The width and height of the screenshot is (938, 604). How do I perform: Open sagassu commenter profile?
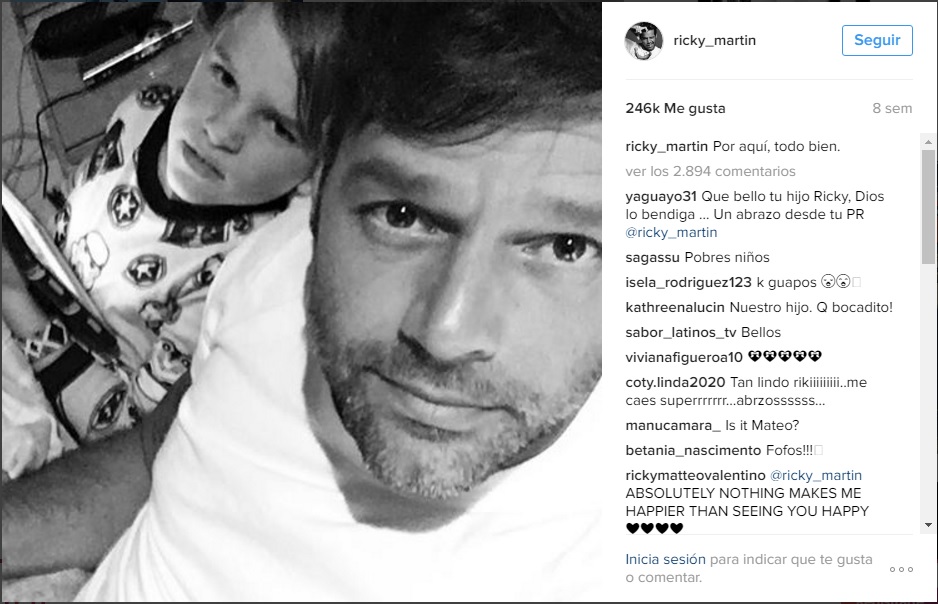(x=652, y=258)
